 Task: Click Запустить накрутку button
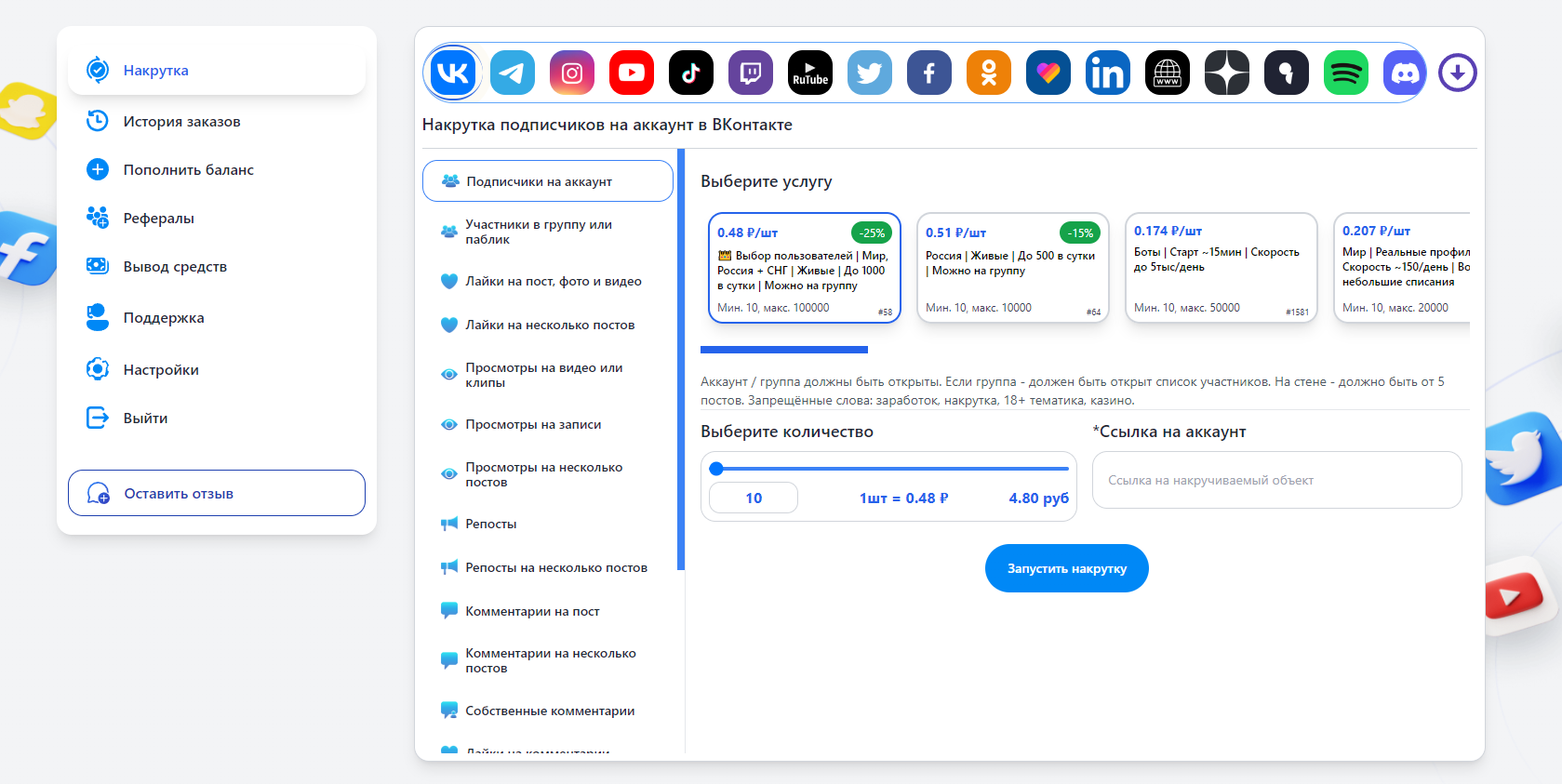tap(1067, 568)
